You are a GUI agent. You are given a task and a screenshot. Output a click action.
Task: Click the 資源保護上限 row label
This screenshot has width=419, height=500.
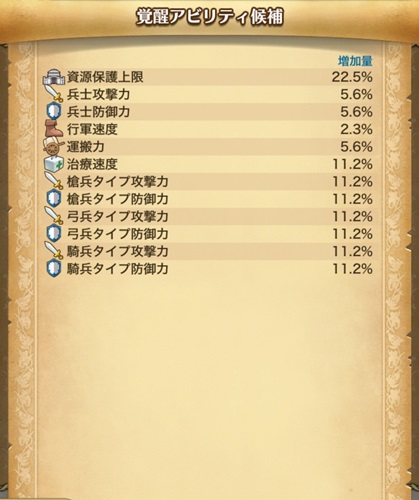pos(105,77)
